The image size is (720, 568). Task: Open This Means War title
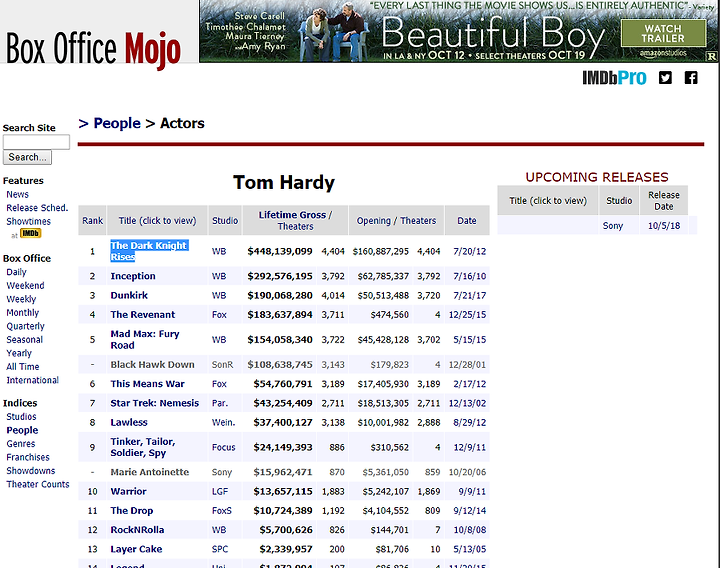pos(147,384)
